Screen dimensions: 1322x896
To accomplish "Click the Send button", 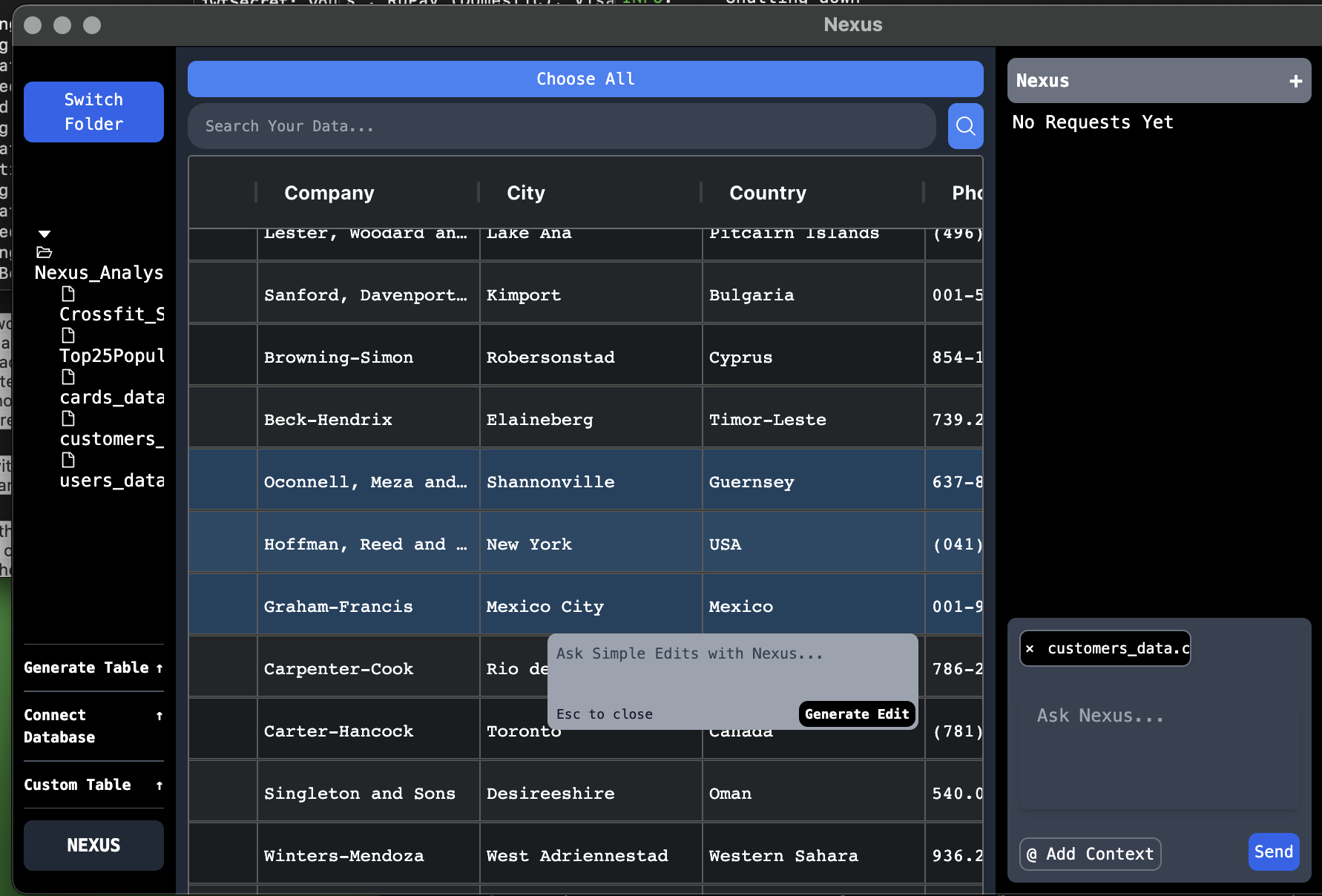I will pos(1274,851).
